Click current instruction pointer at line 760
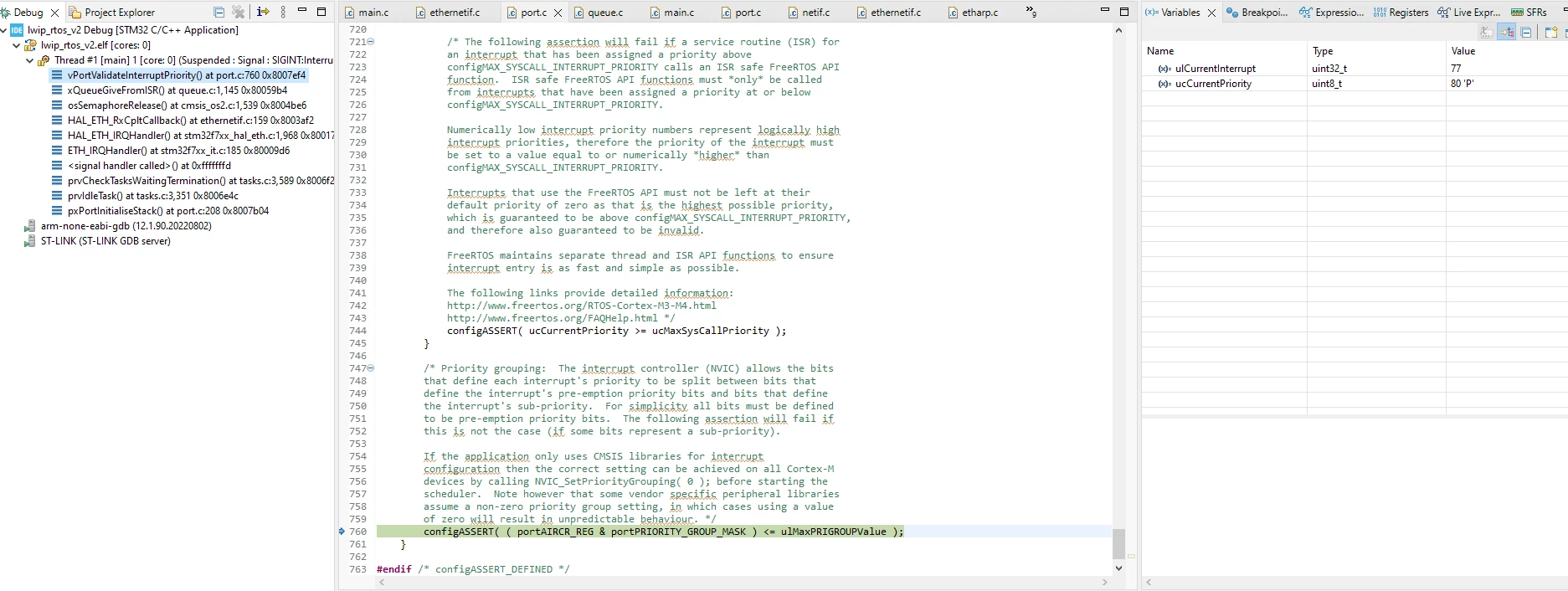The height and width of the screenshot is (591, 1568). point(342,532)
